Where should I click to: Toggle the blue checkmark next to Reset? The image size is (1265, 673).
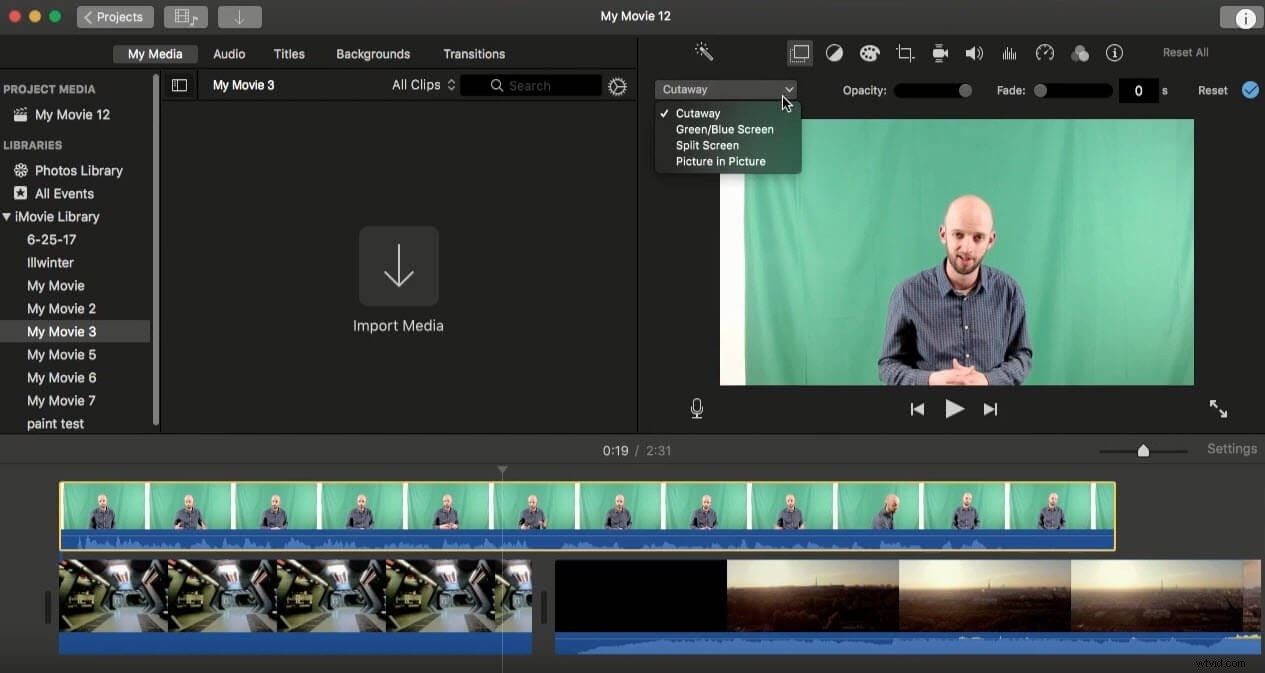pyautogui.click(x=1250, y=90)
